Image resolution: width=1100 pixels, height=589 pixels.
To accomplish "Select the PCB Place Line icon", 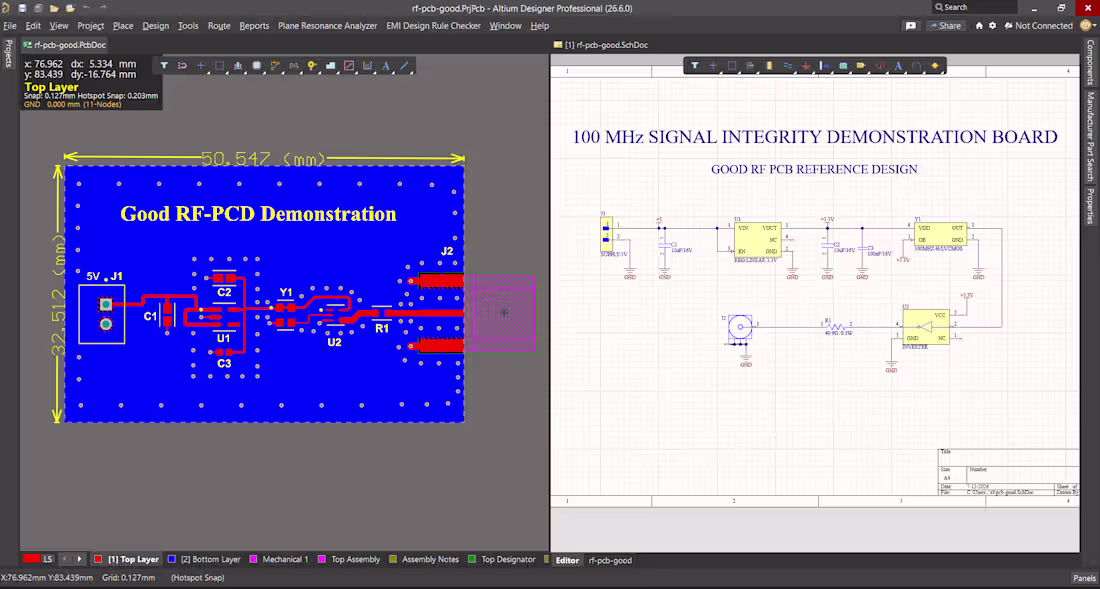I will tap(404, 66).
